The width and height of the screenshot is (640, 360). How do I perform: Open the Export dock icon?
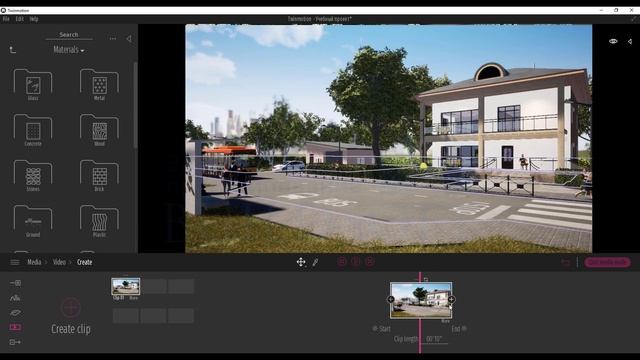pos(15,342)
